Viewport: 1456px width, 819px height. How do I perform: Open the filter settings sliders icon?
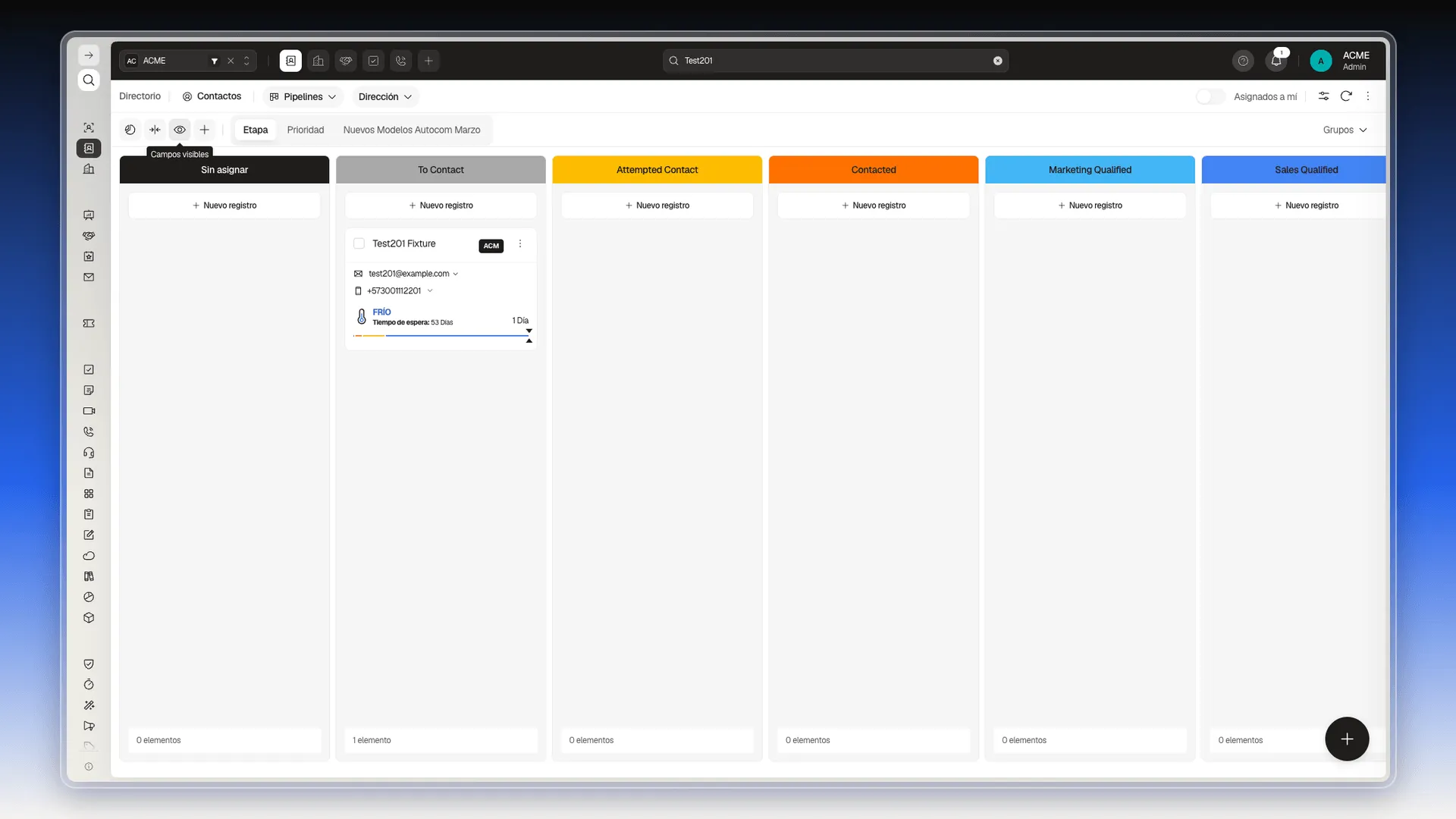point(1323,96)
